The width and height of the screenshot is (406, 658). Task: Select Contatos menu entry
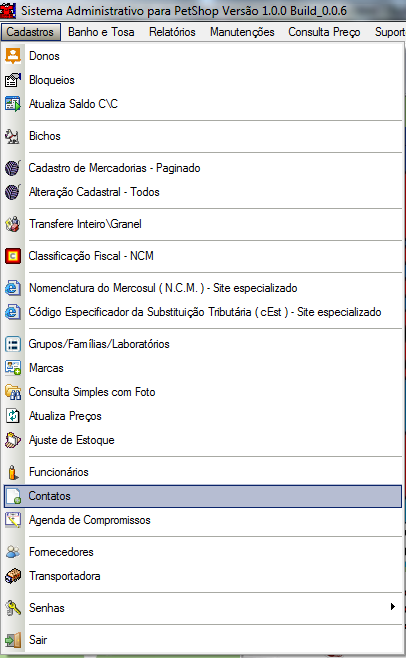203,496
